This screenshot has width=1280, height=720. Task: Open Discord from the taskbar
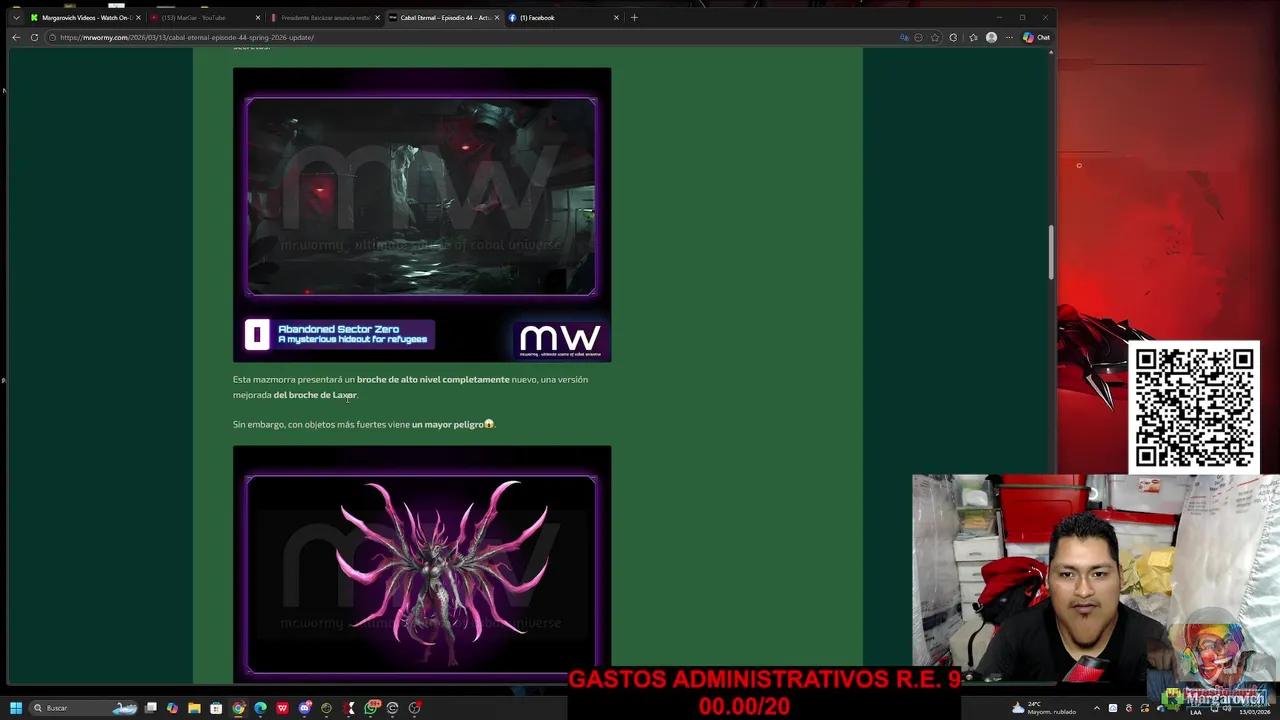(x=305, y=708)
